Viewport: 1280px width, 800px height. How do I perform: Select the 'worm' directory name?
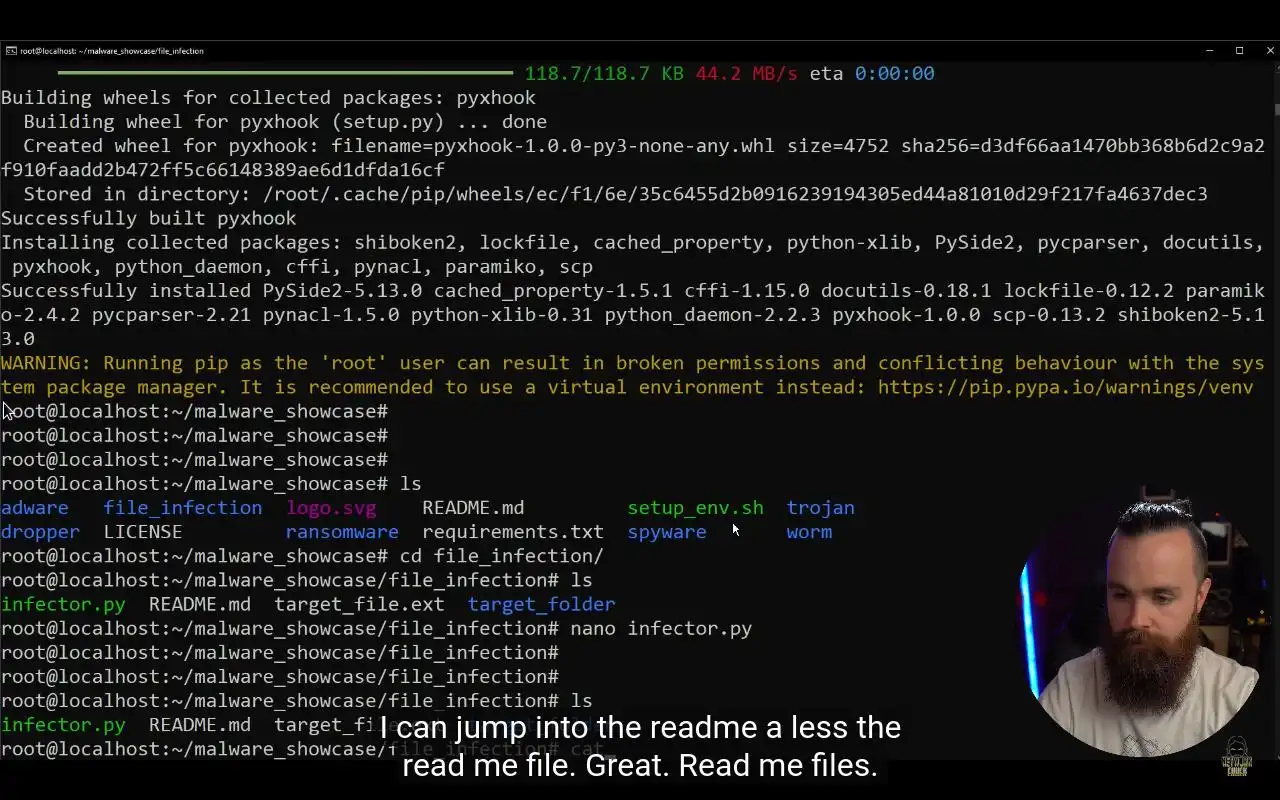809,532
